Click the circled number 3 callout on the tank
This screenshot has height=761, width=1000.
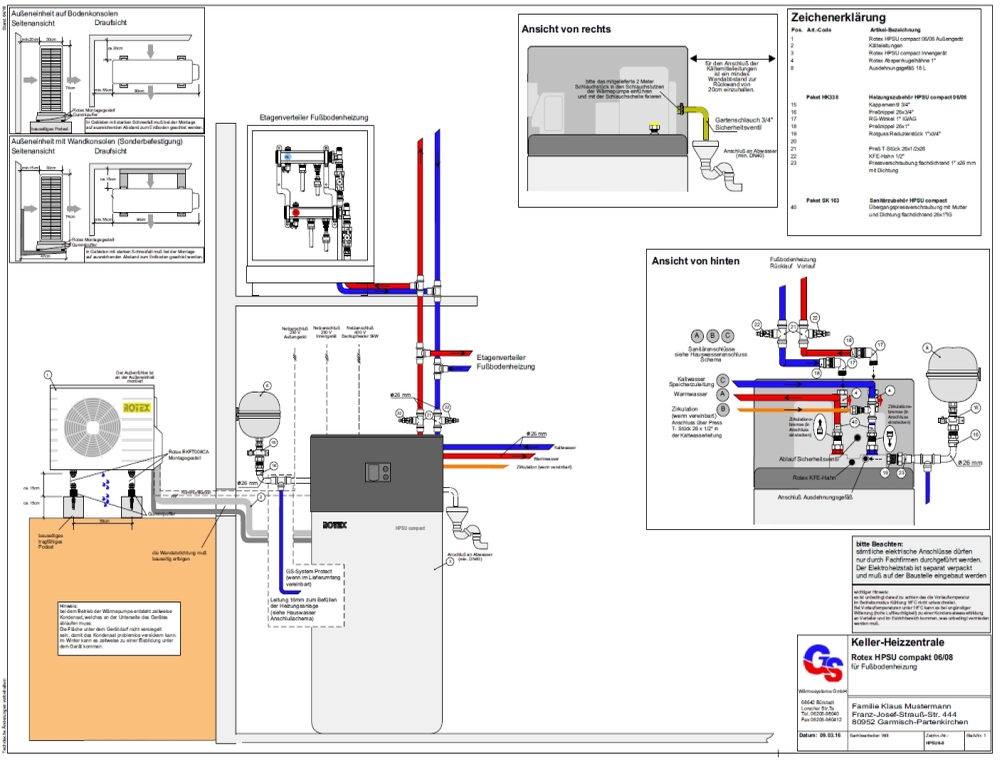click(x=450, y=563)
